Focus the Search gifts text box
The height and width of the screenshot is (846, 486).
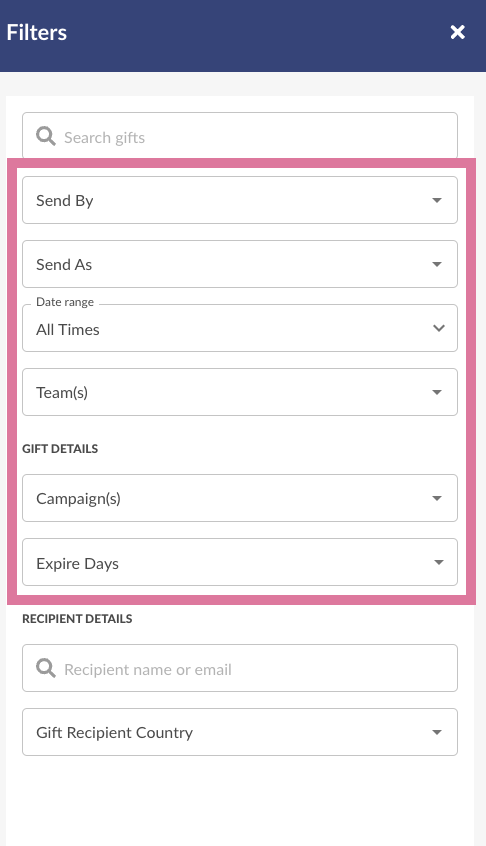tap(240, 136)
